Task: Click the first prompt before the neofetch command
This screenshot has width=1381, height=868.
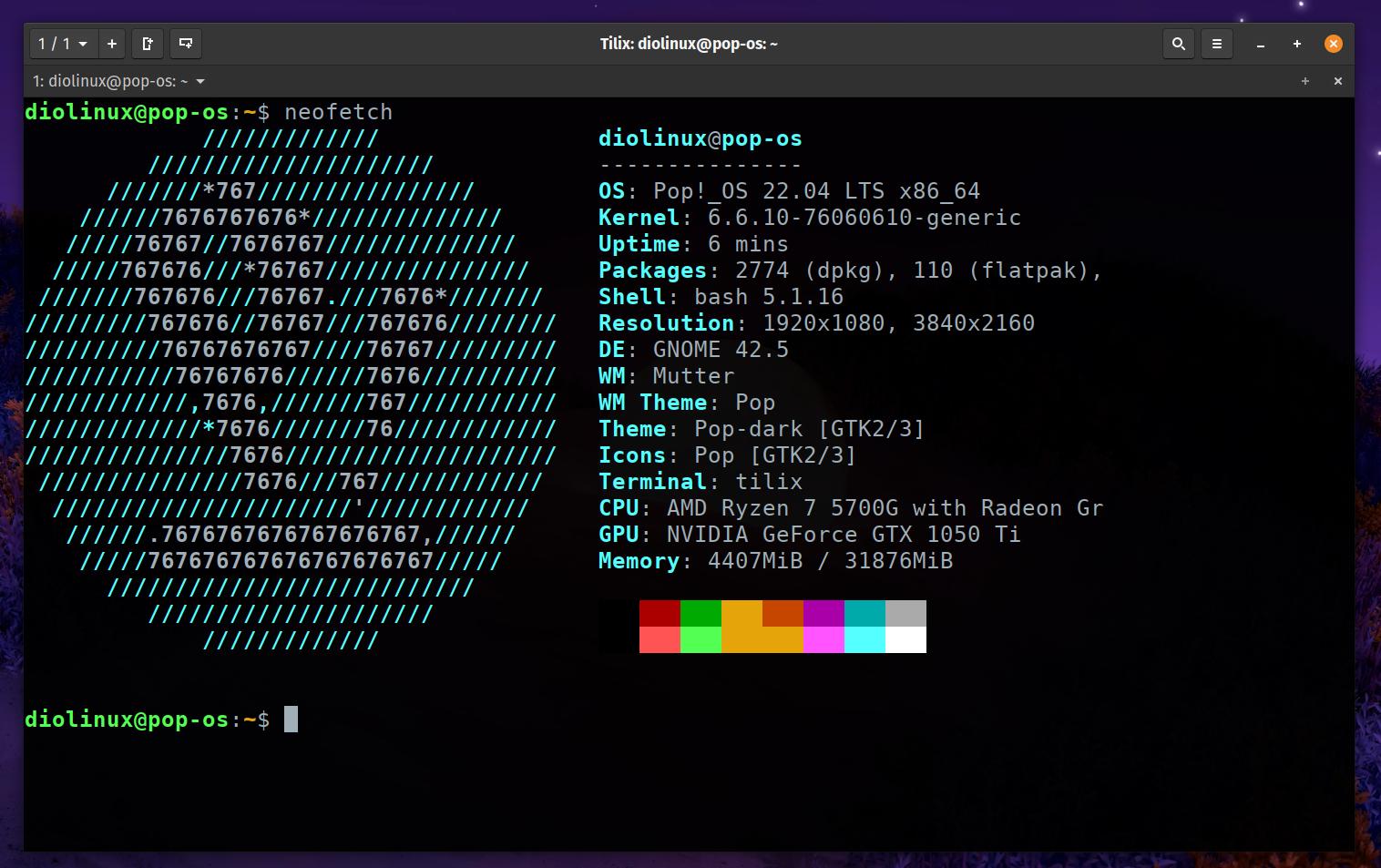Action: (x=148, y=112)
